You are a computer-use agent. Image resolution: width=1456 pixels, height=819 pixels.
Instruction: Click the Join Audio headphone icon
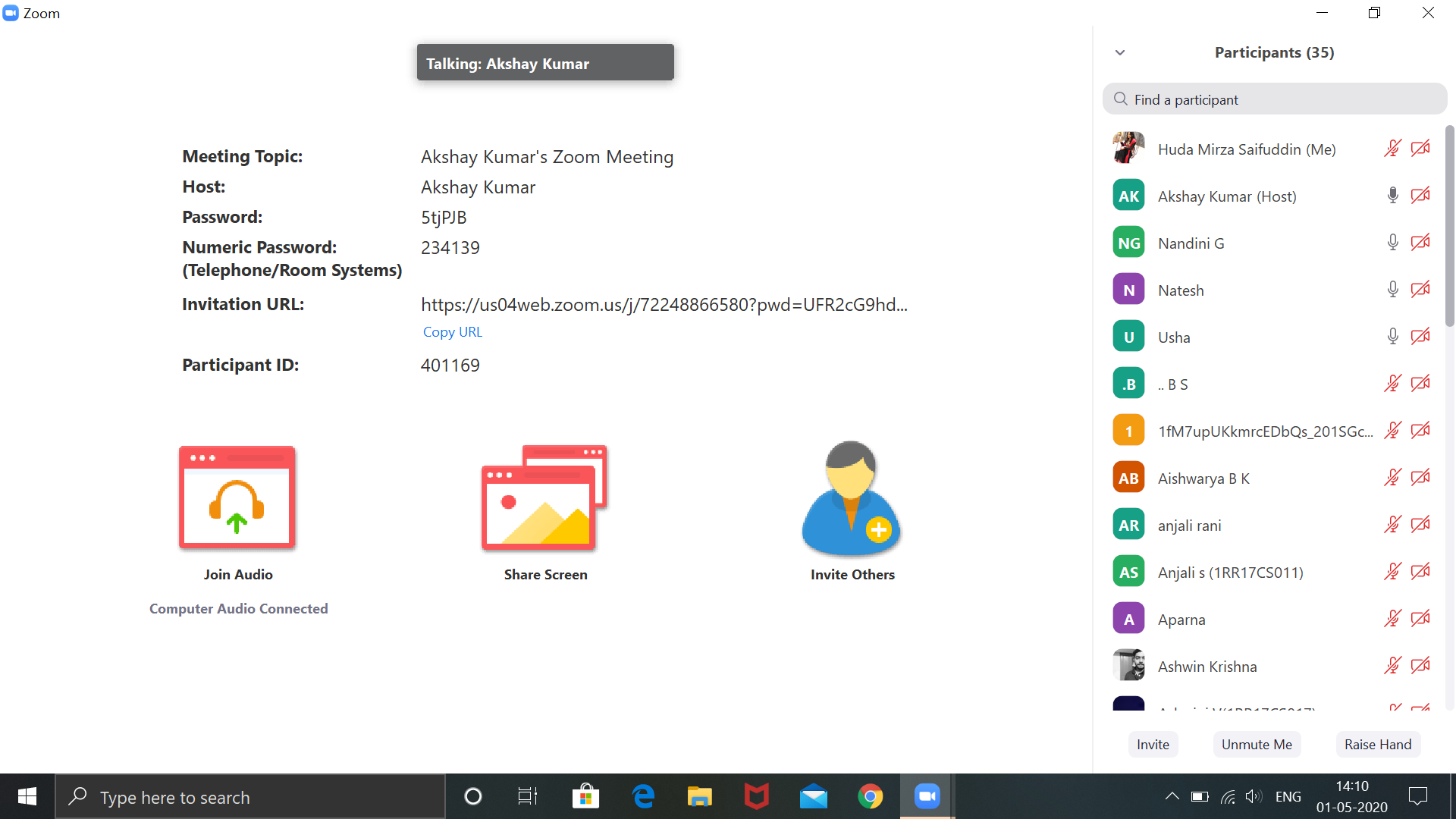point(237,497)
